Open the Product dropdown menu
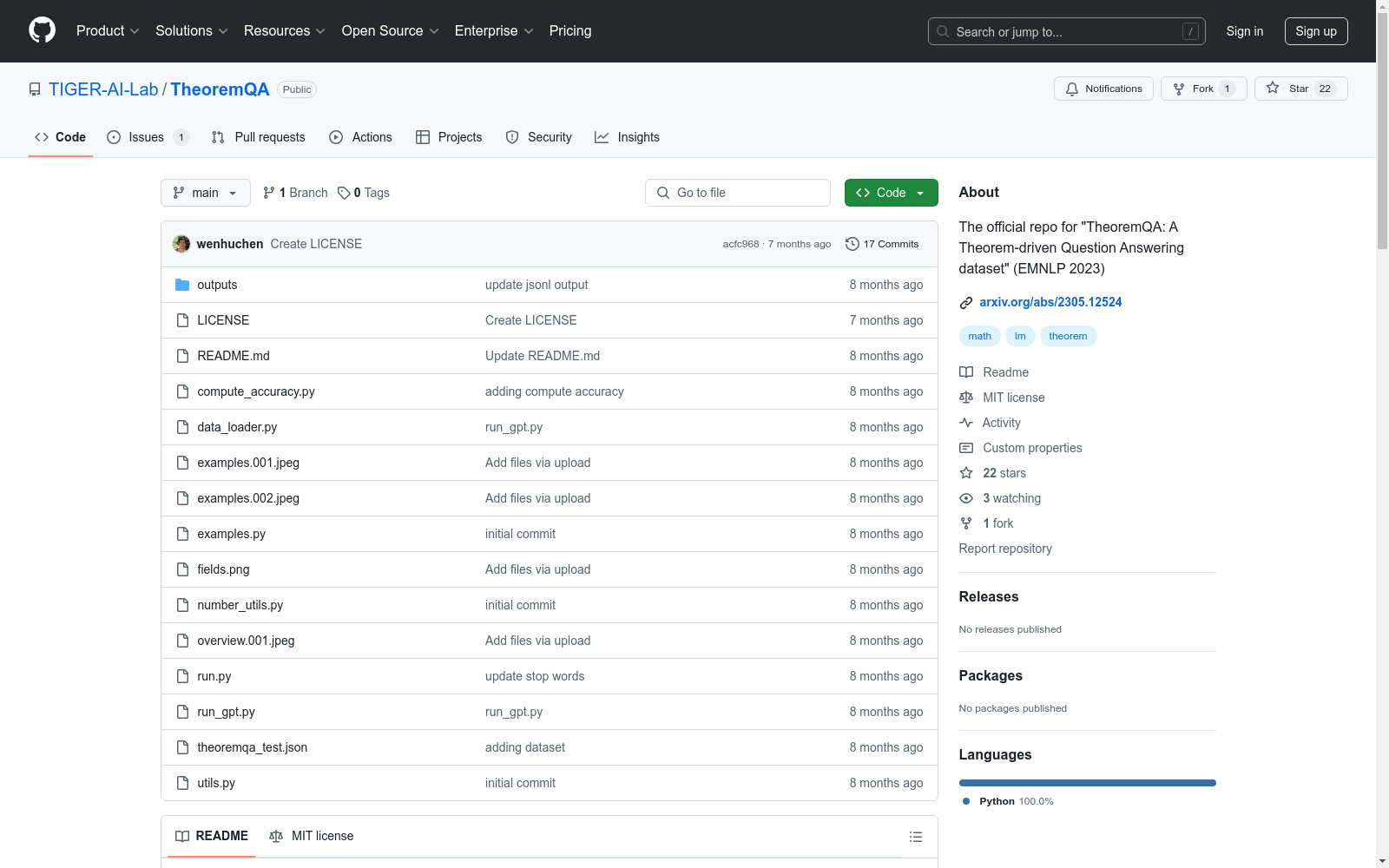The height and width of the screenshot is (868, 1389). point(108,31)
